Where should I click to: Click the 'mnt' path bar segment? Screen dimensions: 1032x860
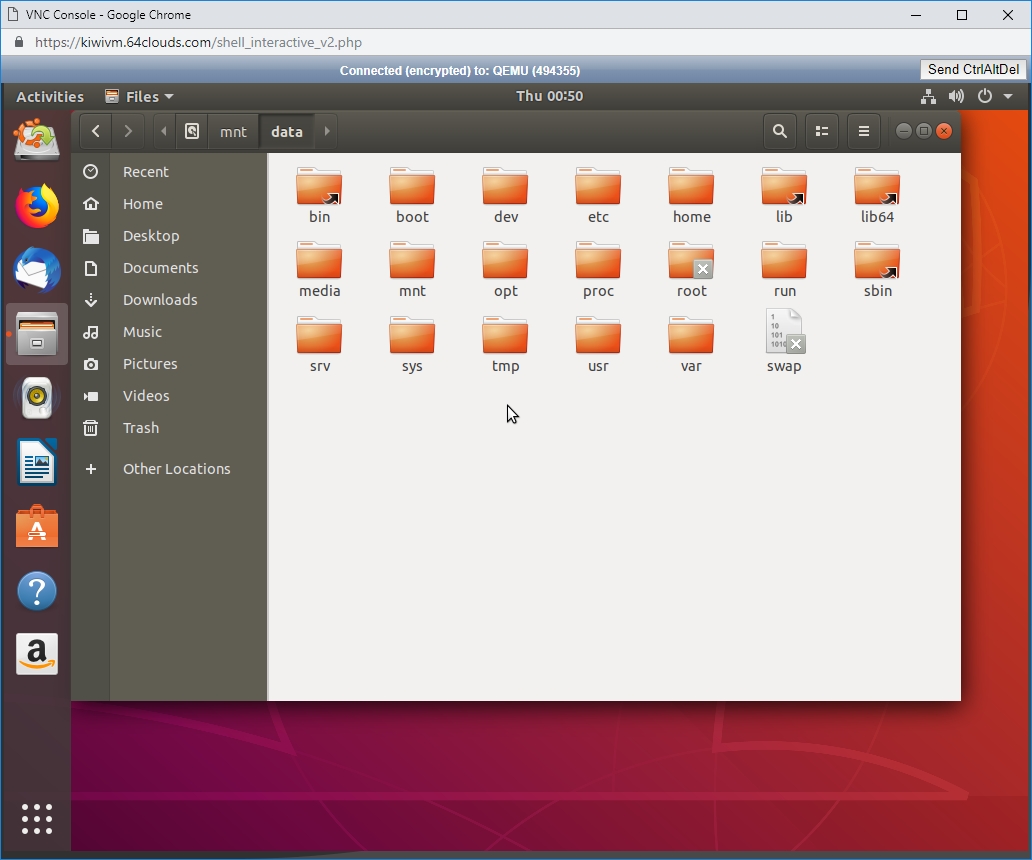point(233,131)
